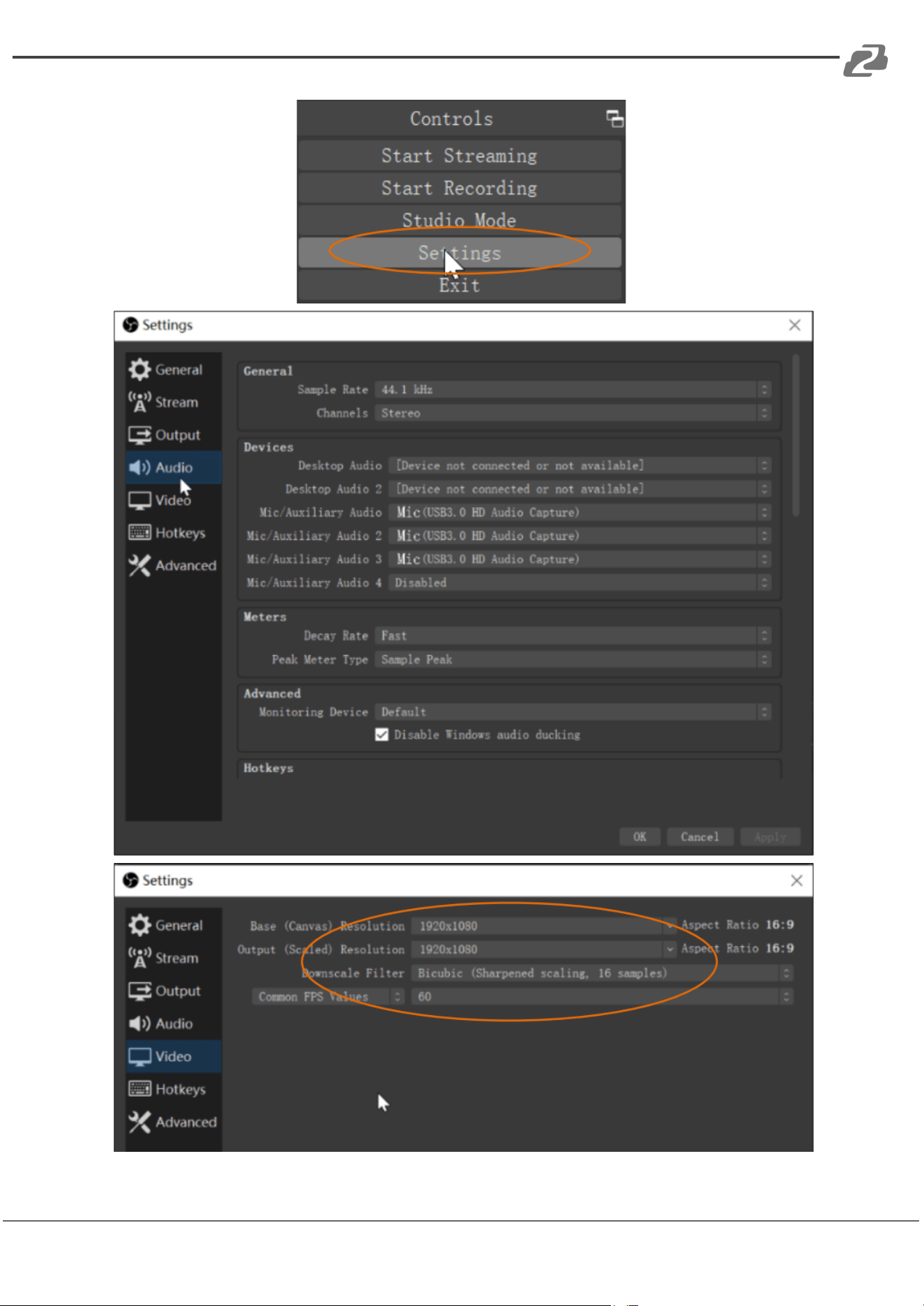
Task: Click the Stream antenna icon in Audio settings window
Action: pos(139,402)
